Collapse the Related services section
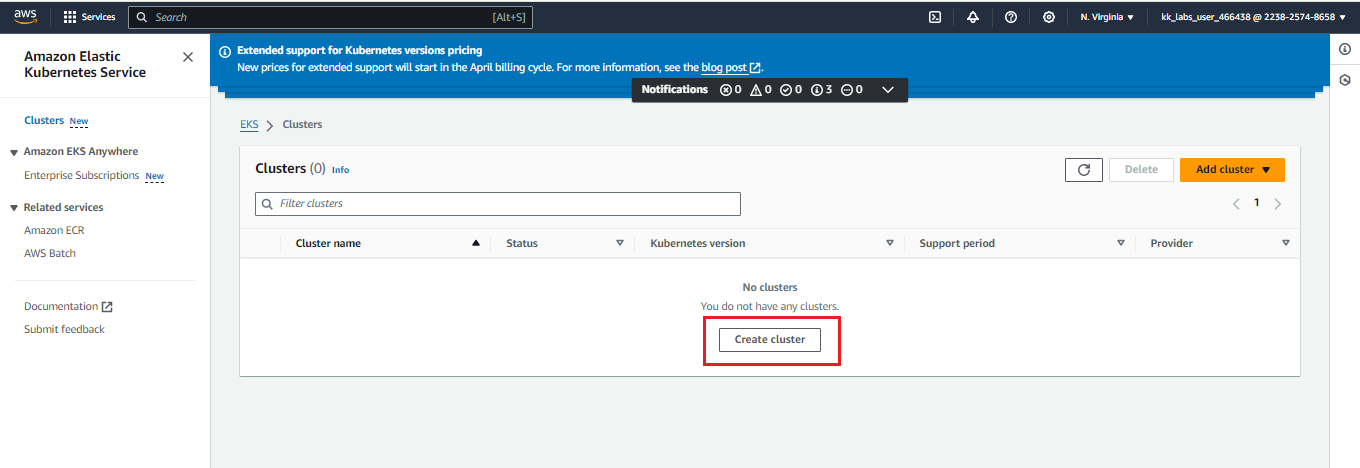The image size is (1360, 468). [x=14, y=208]
